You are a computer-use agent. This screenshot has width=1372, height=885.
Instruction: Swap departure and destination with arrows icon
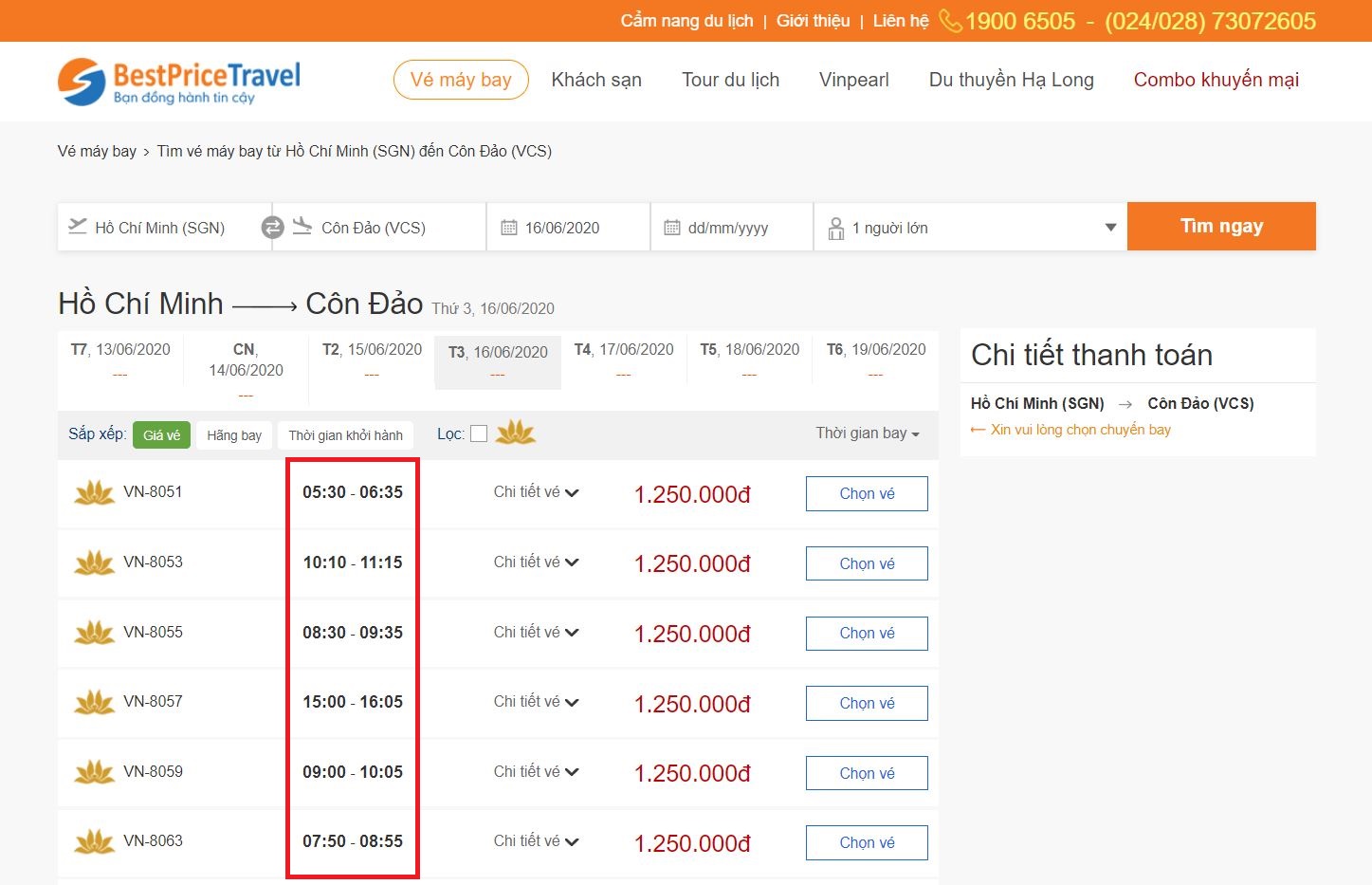point(272,228)
